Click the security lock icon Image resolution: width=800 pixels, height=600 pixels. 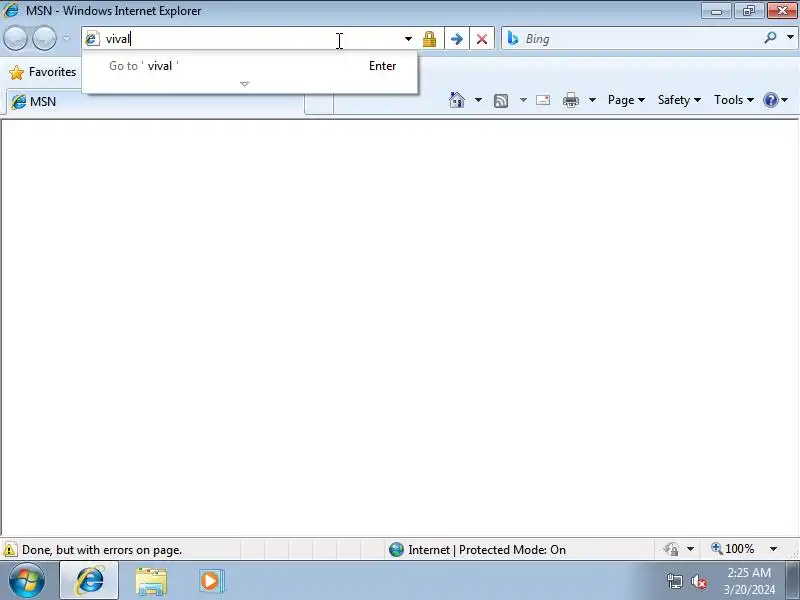click(x=430, y=39)
